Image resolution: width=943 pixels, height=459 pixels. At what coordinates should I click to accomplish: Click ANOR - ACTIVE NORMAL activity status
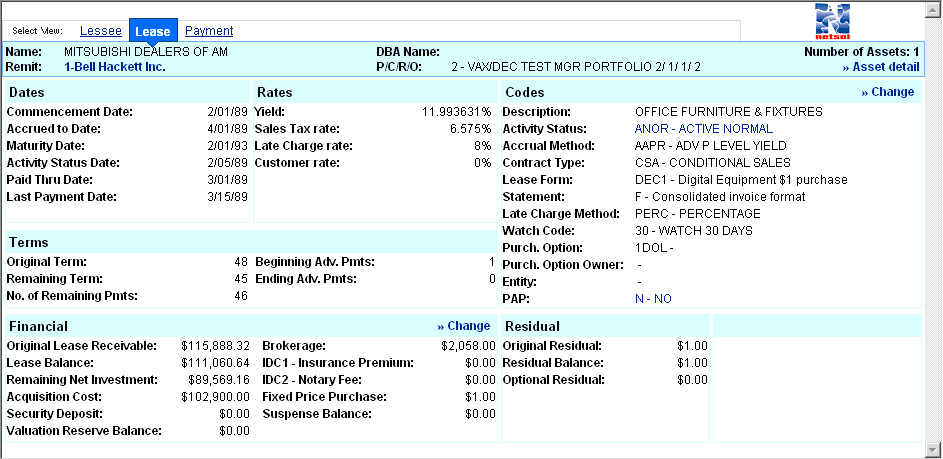[704, 129]
